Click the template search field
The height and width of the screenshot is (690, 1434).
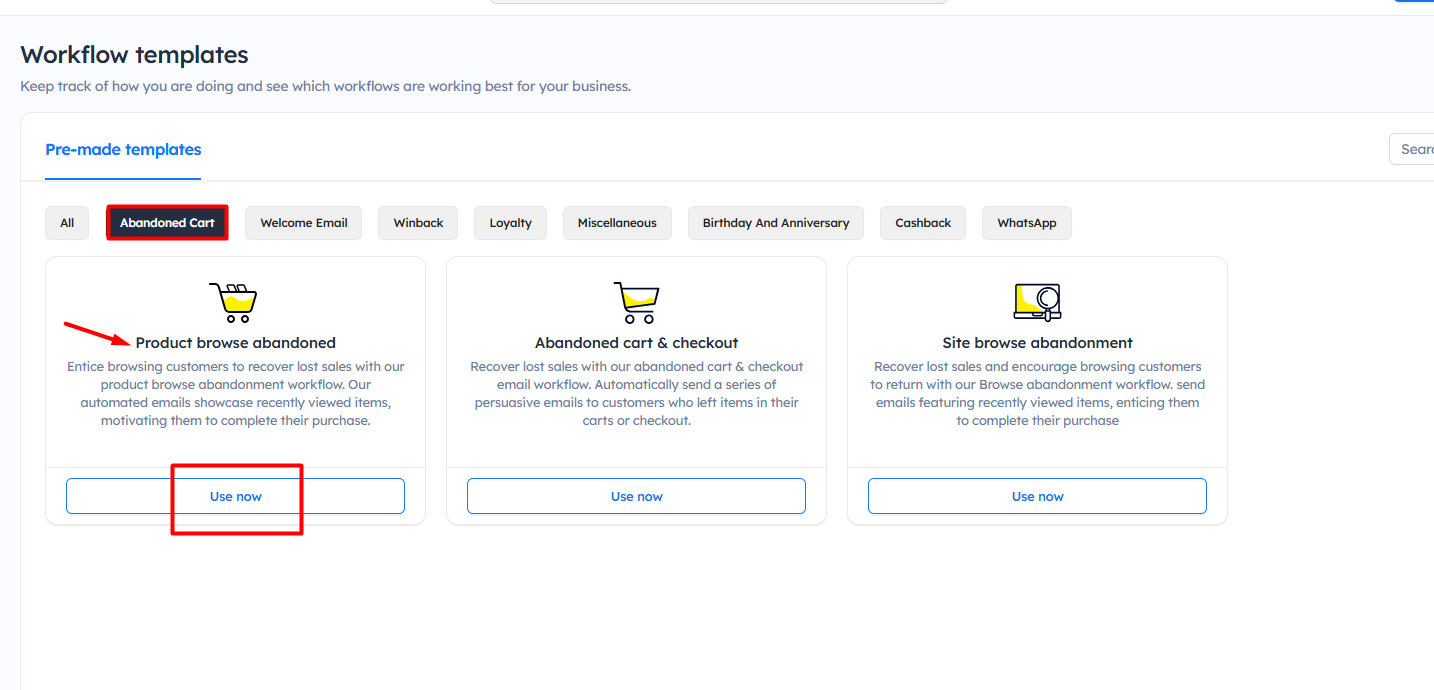1414,149
